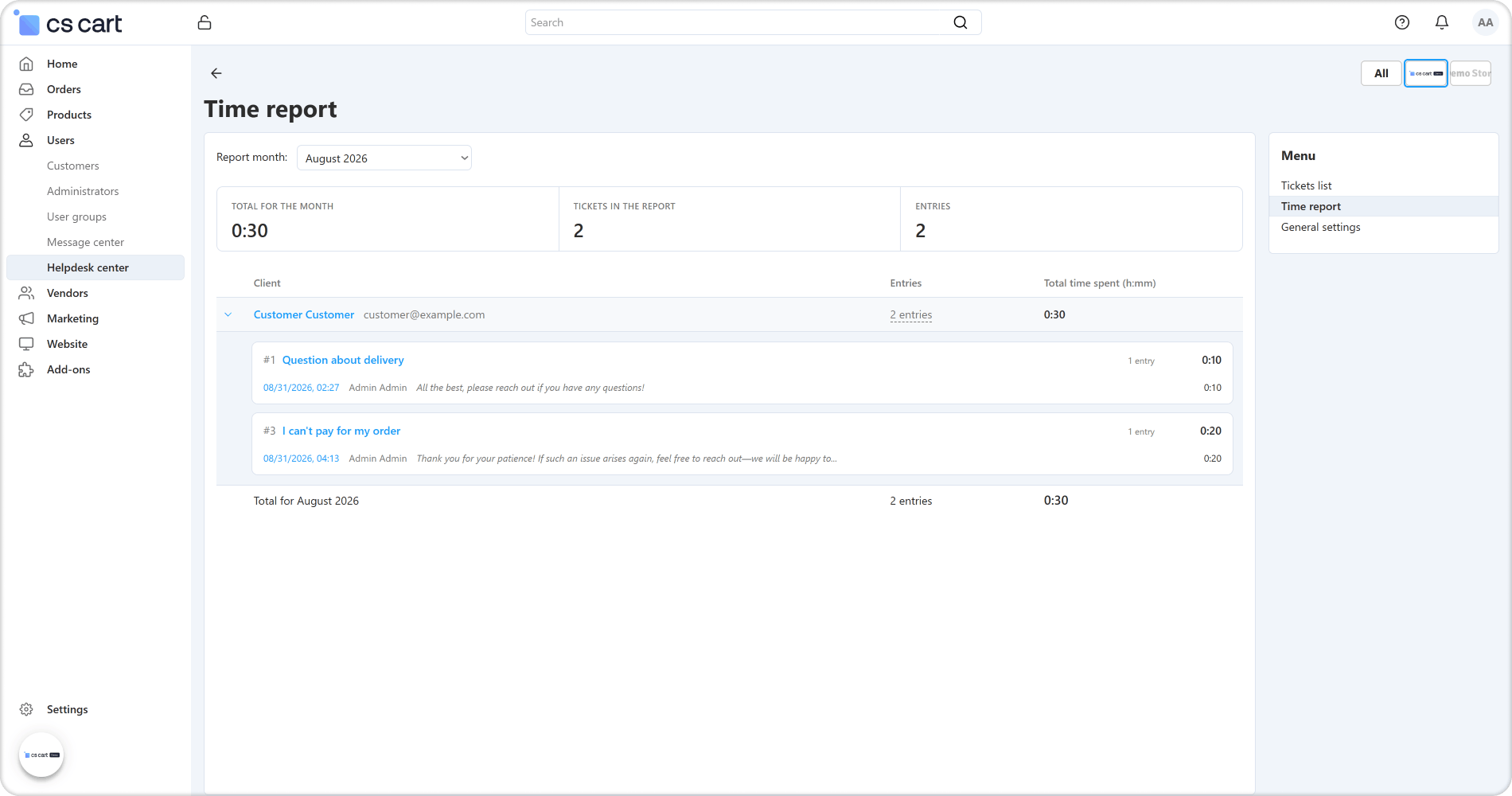Click the 08/31/2026, 02:27 timestamp link
The height and width of the screenshot is (796, 1512).
click(301, 388)
